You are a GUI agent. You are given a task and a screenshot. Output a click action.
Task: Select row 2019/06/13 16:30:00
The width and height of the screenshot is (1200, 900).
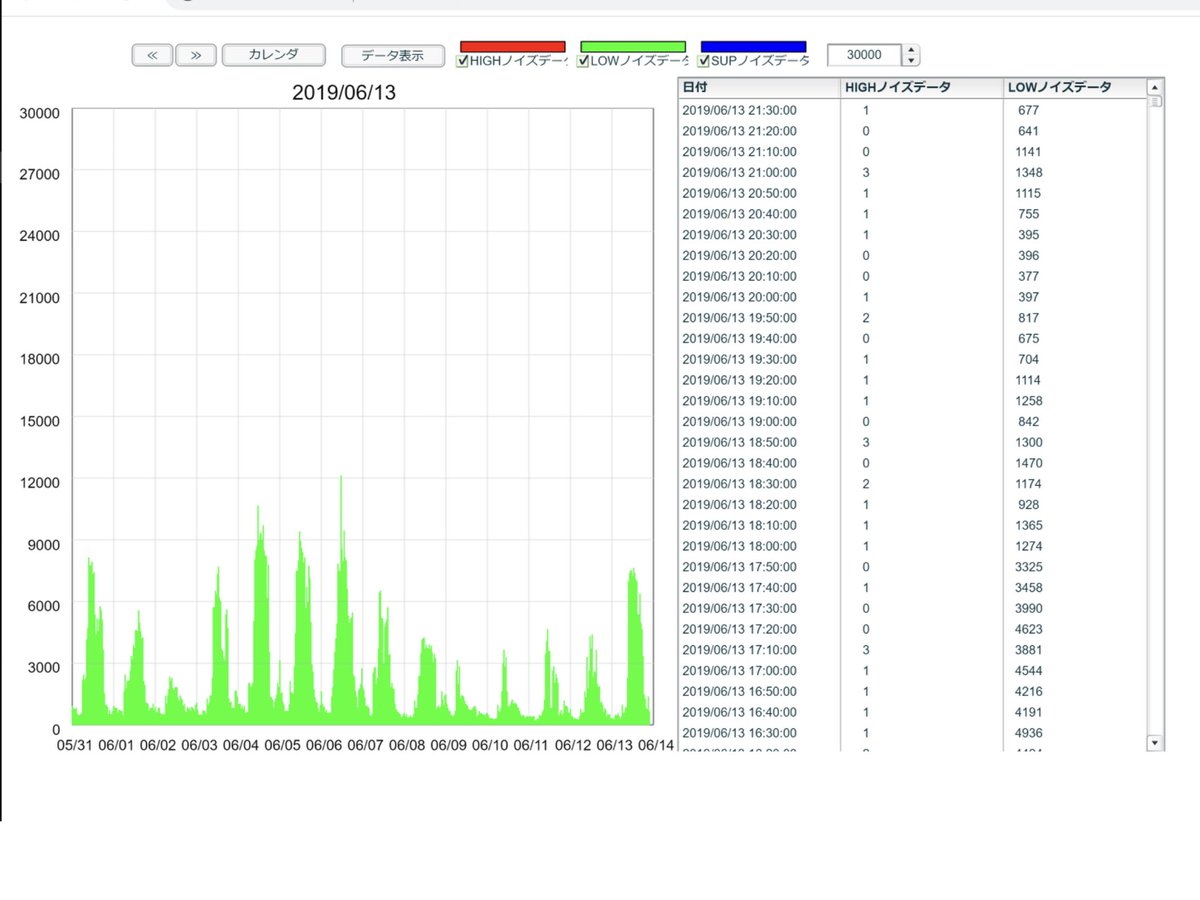[912, 733]
